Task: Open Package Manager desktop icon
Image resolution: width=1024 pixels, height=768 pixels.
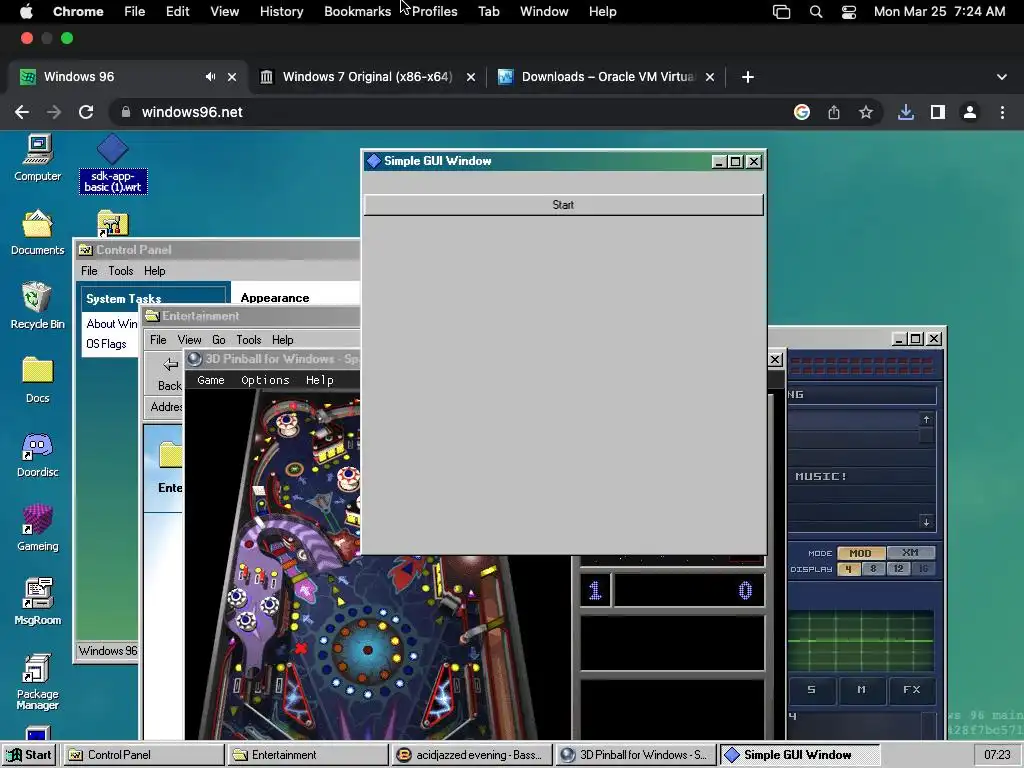Action: 37,682
